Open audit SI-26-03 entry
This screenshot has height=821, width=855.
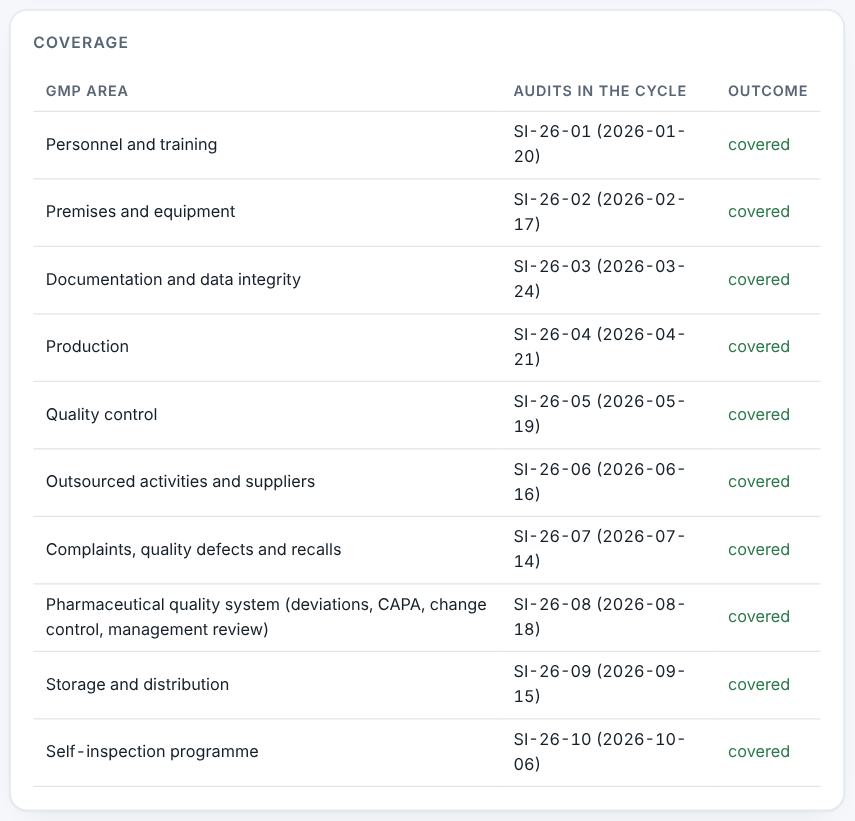[x=599, y=279]
